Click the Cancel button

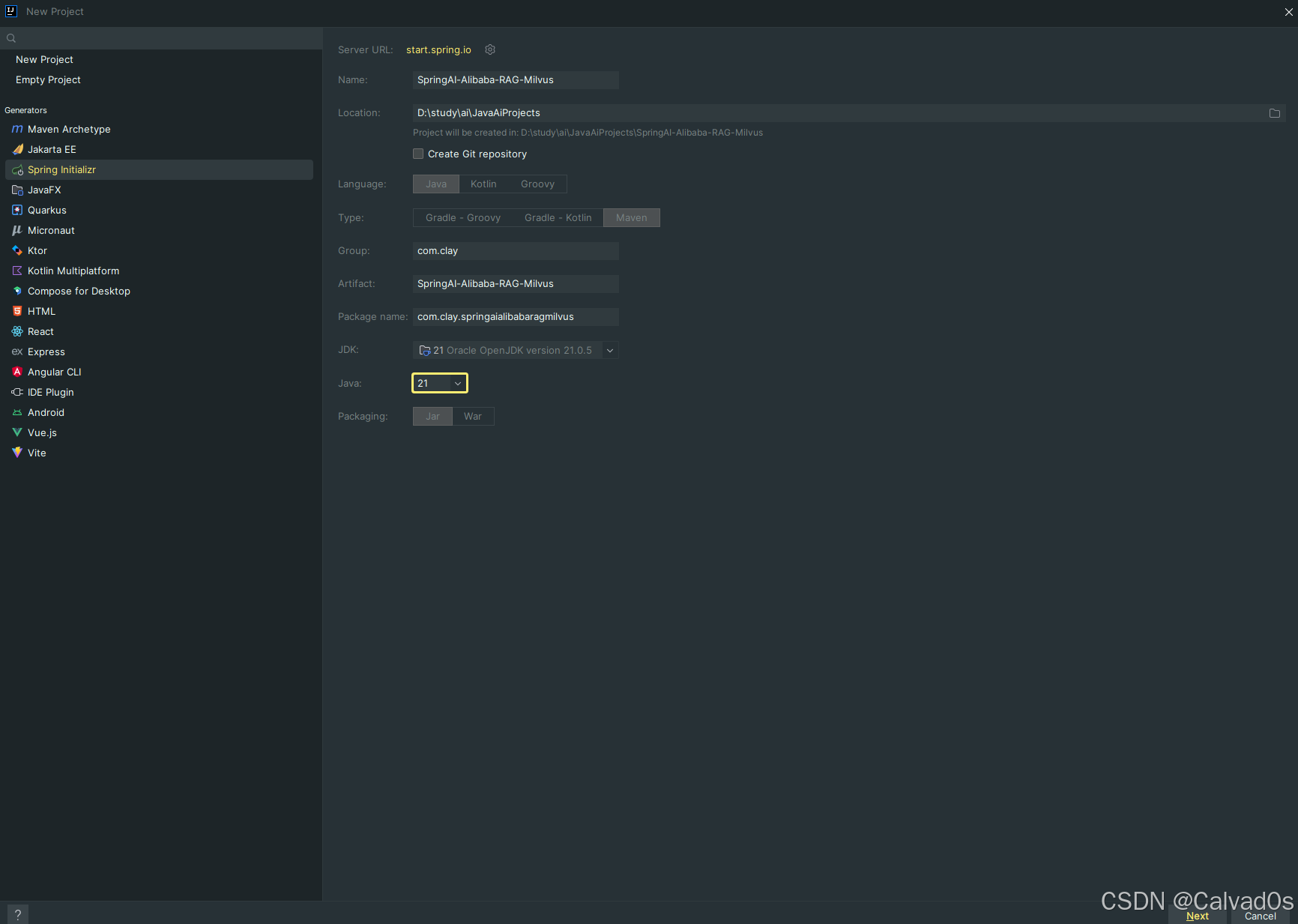1260,916
